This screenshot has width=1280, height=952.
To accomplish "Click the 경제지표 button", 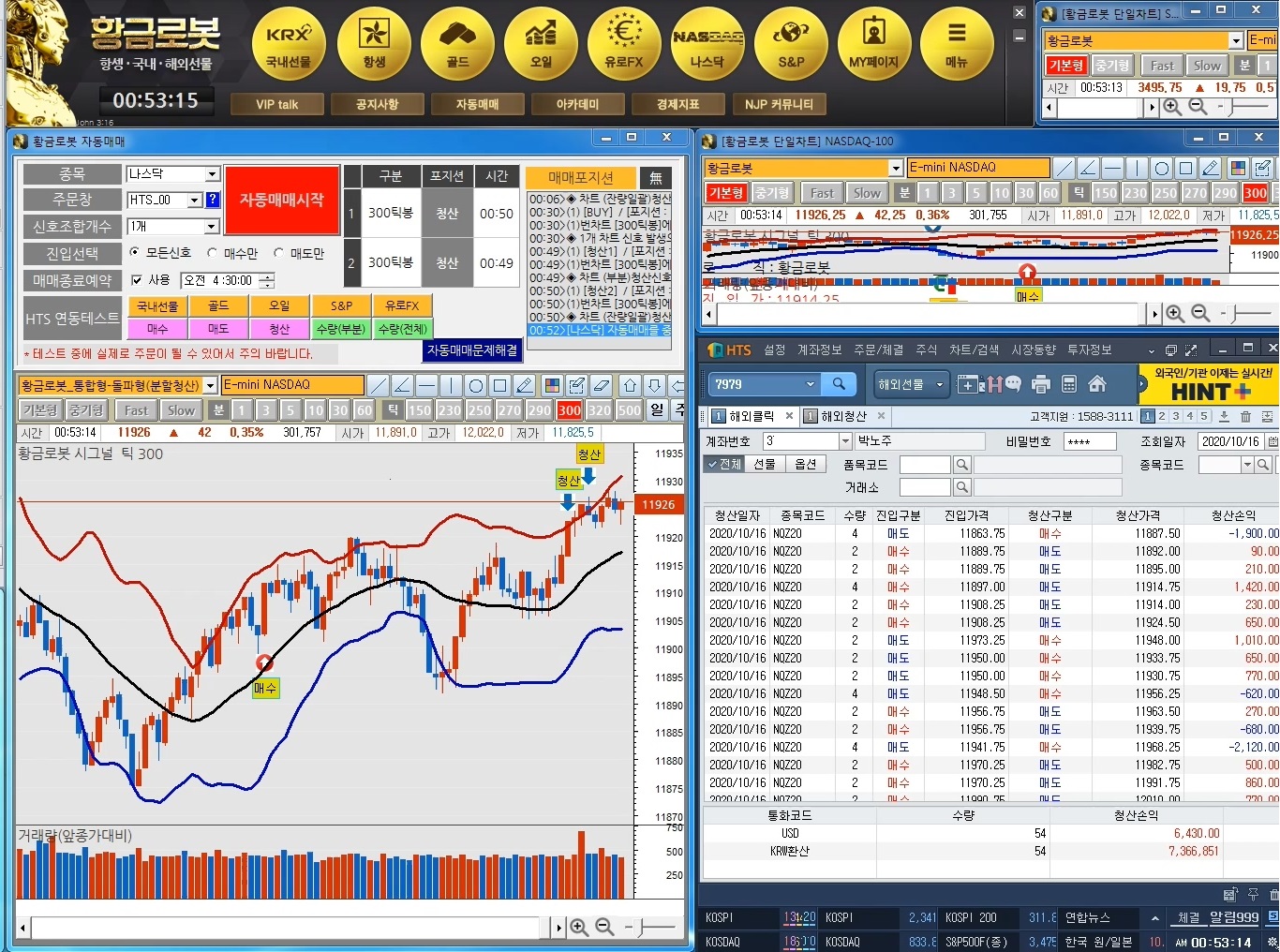I will 677,104.
